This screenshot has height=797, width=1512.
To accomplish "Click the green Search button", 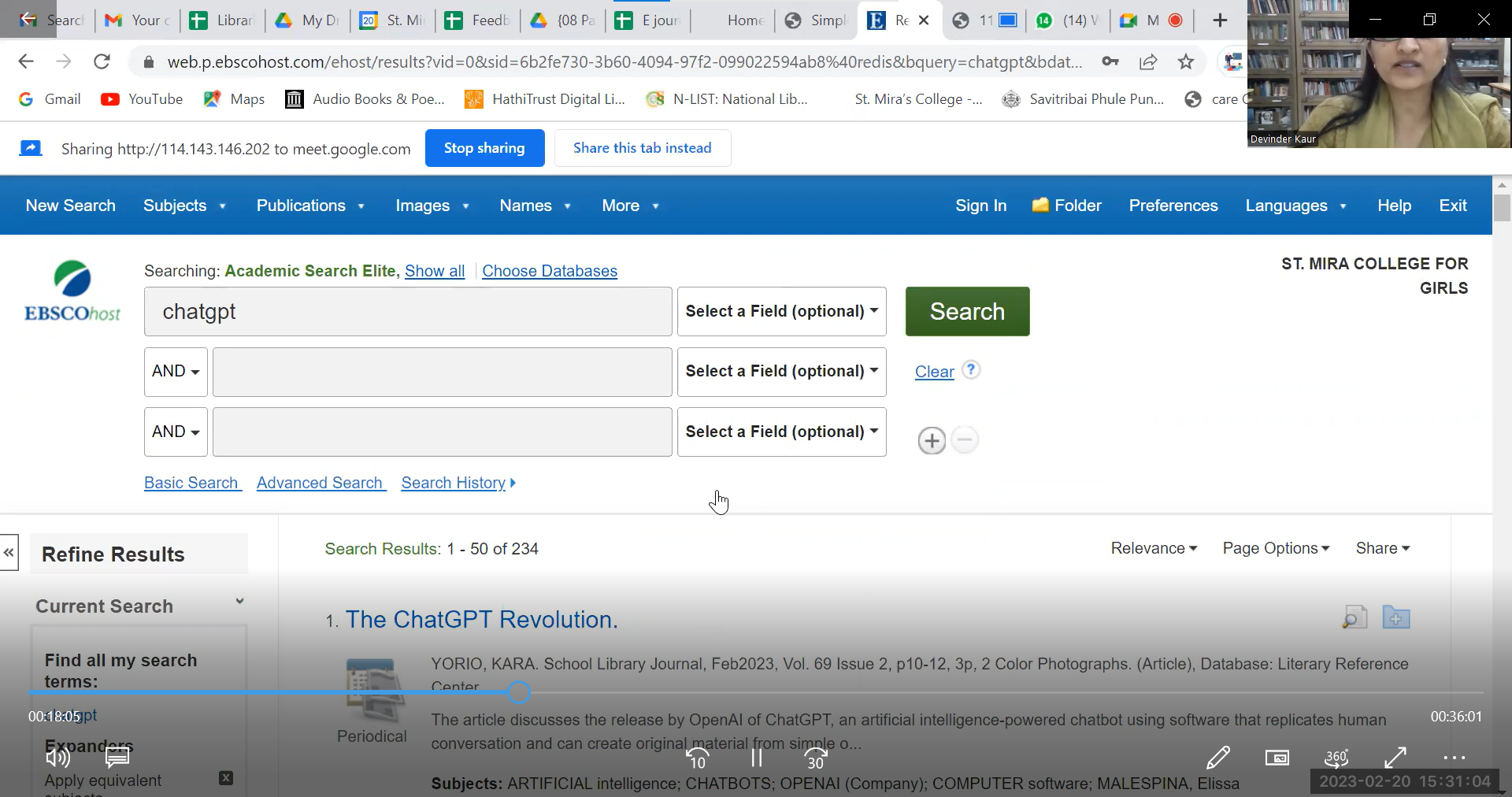I will tap(967, 311).
